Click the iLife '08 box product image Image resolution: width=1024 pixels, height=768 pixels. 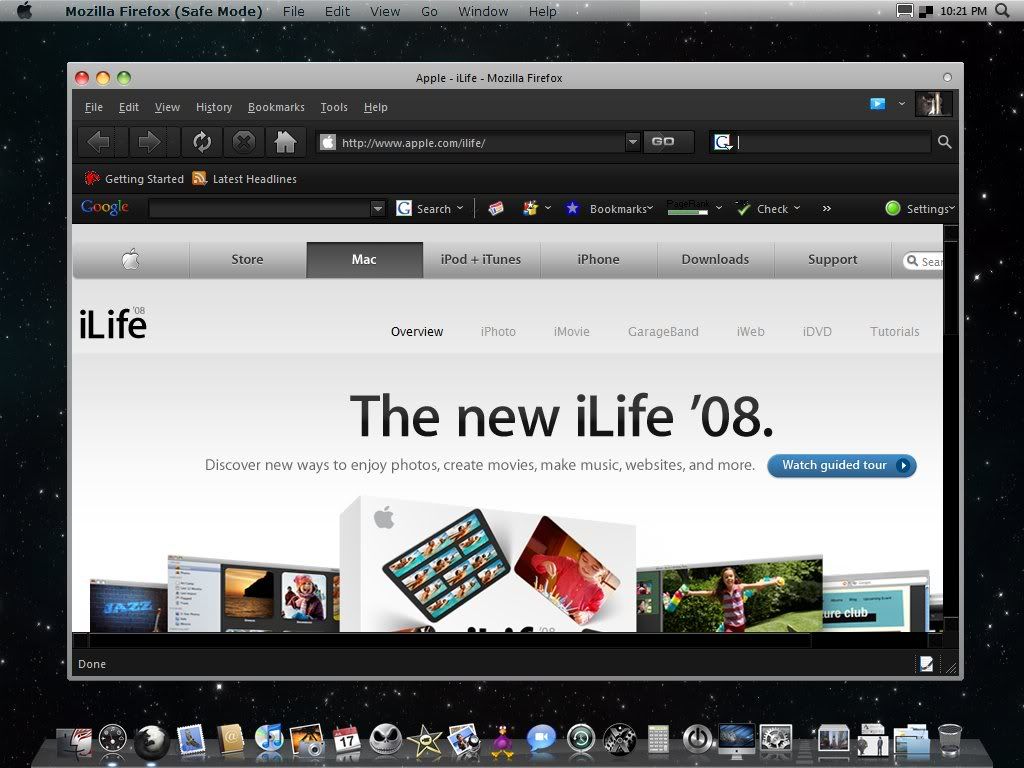click(487, 565)
